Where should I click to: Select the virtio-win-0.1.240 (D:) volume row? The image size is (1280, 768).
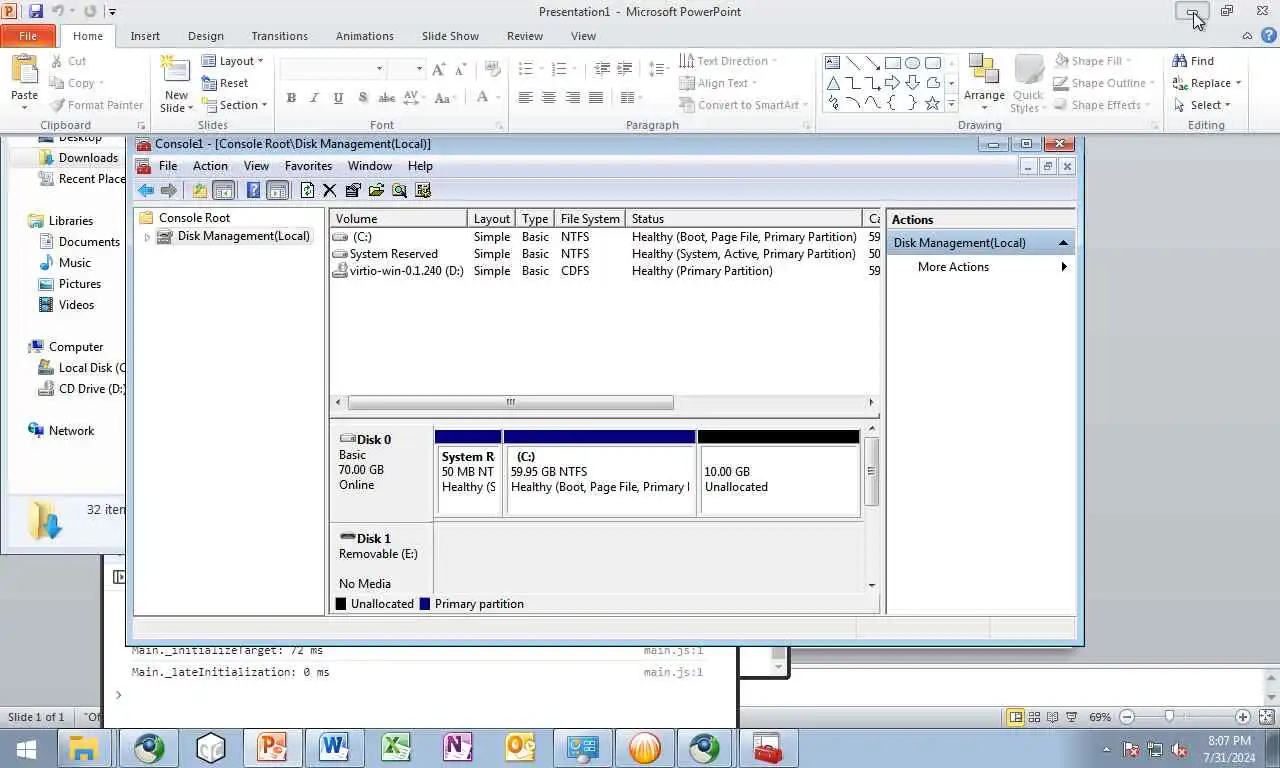coord(605,271)
